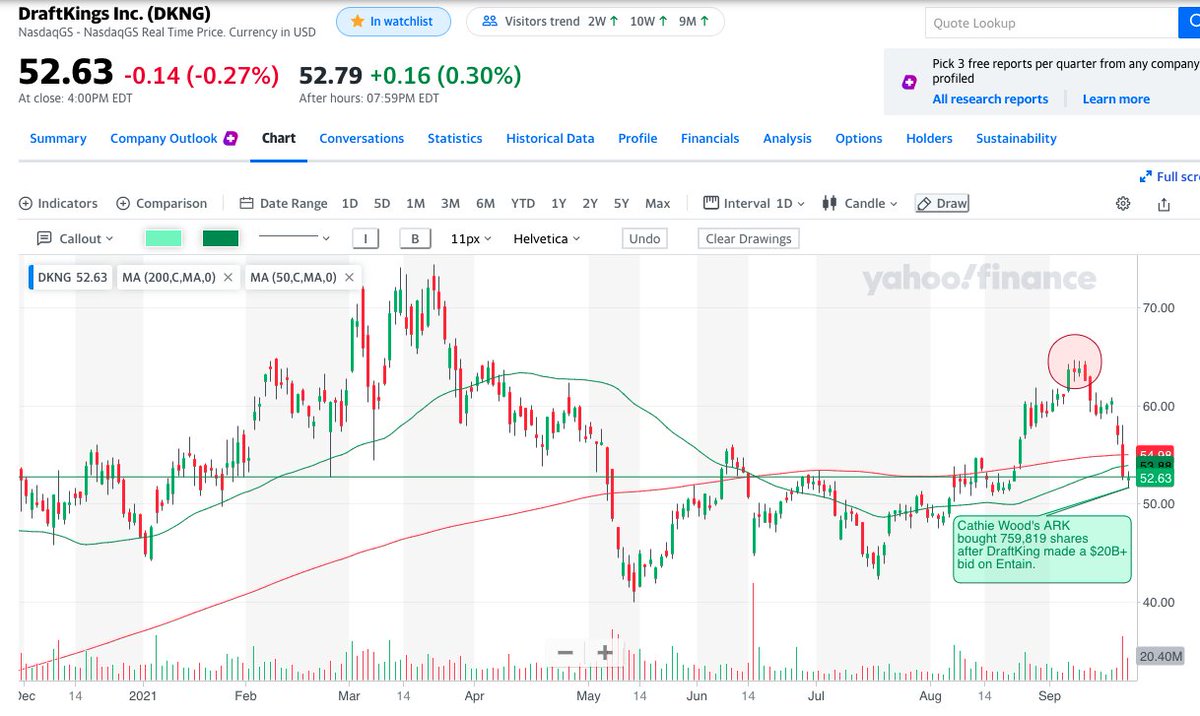
Task: Open the Holders tab
Action: [929, 138]
